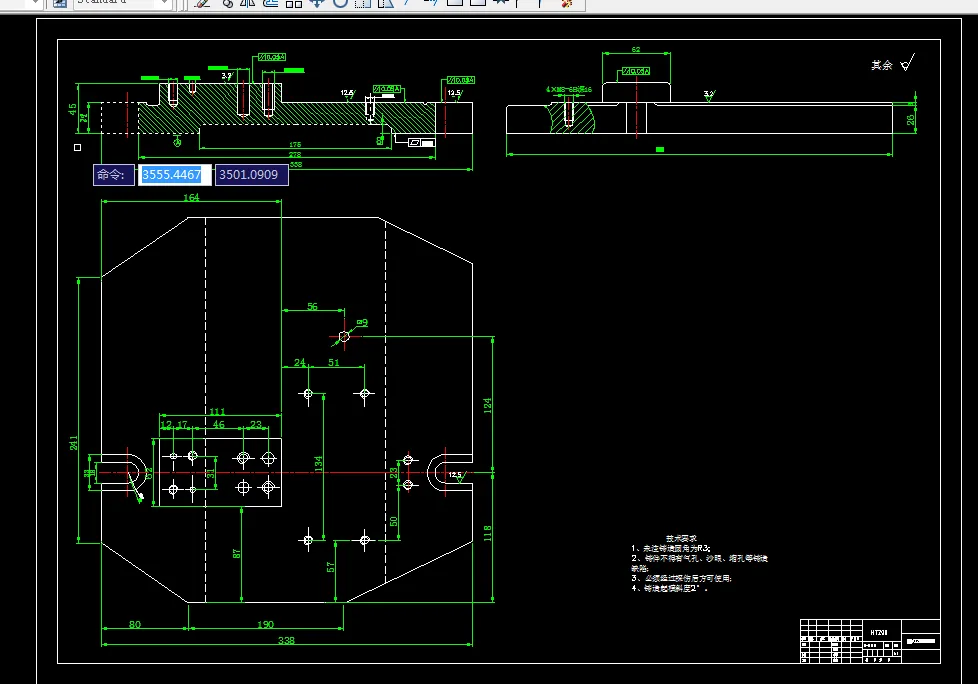Select the datum A circle symbol

click(177, 143)
